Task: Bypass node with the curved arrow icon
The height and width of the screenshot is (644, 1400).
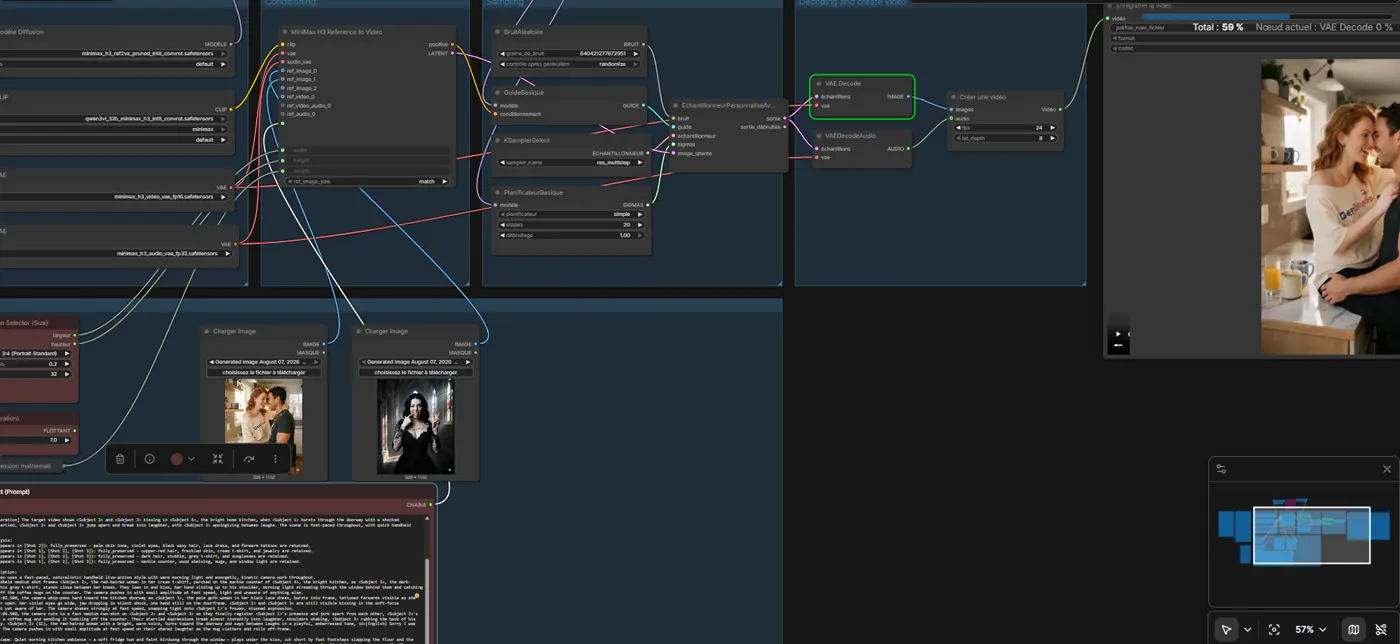Action: pyautogui.click(x=248, y=459)
